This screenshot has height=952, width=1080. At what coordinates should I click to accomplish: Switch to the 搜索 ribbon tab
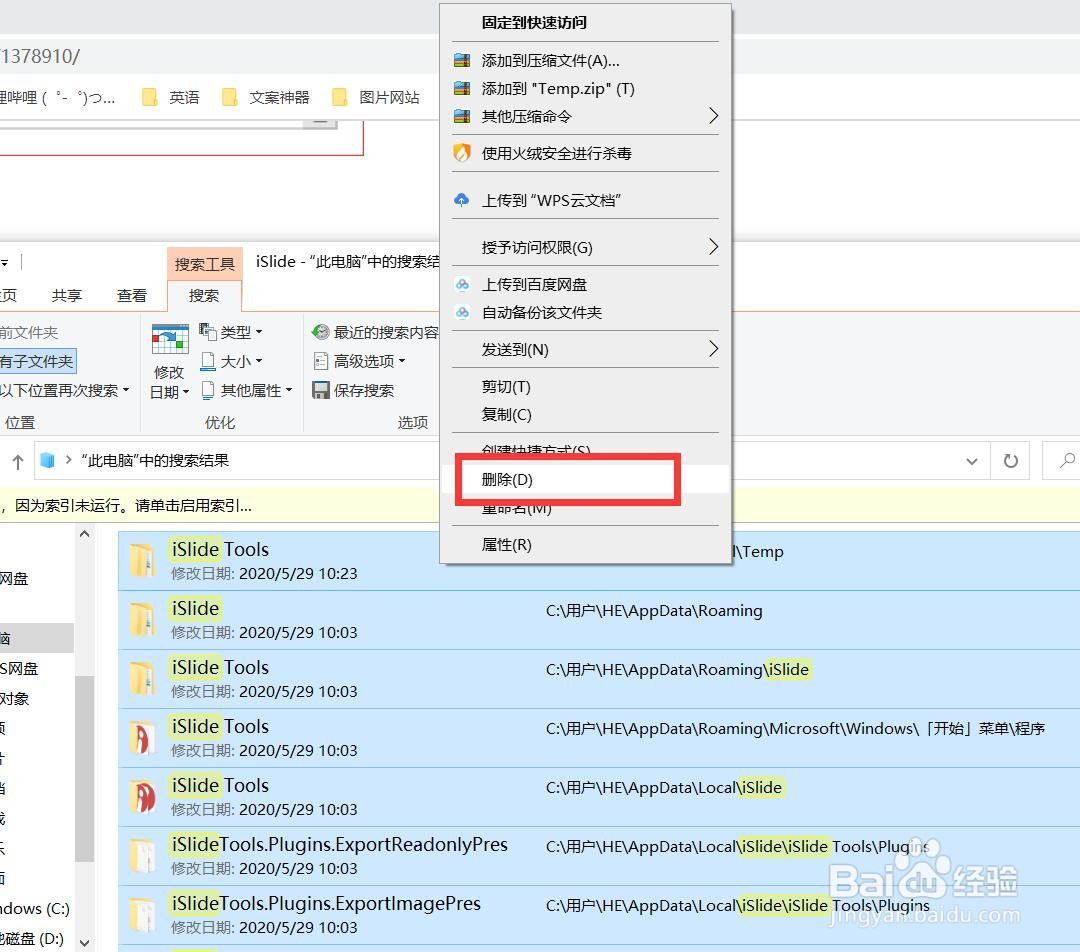click(204, 296)
